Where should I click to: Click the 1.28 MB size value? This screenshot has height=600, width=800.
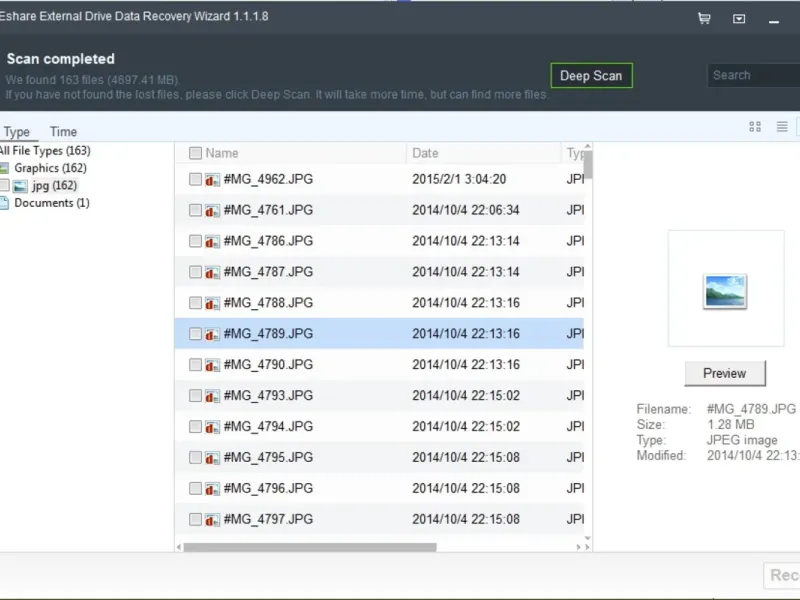click(731, 424)
